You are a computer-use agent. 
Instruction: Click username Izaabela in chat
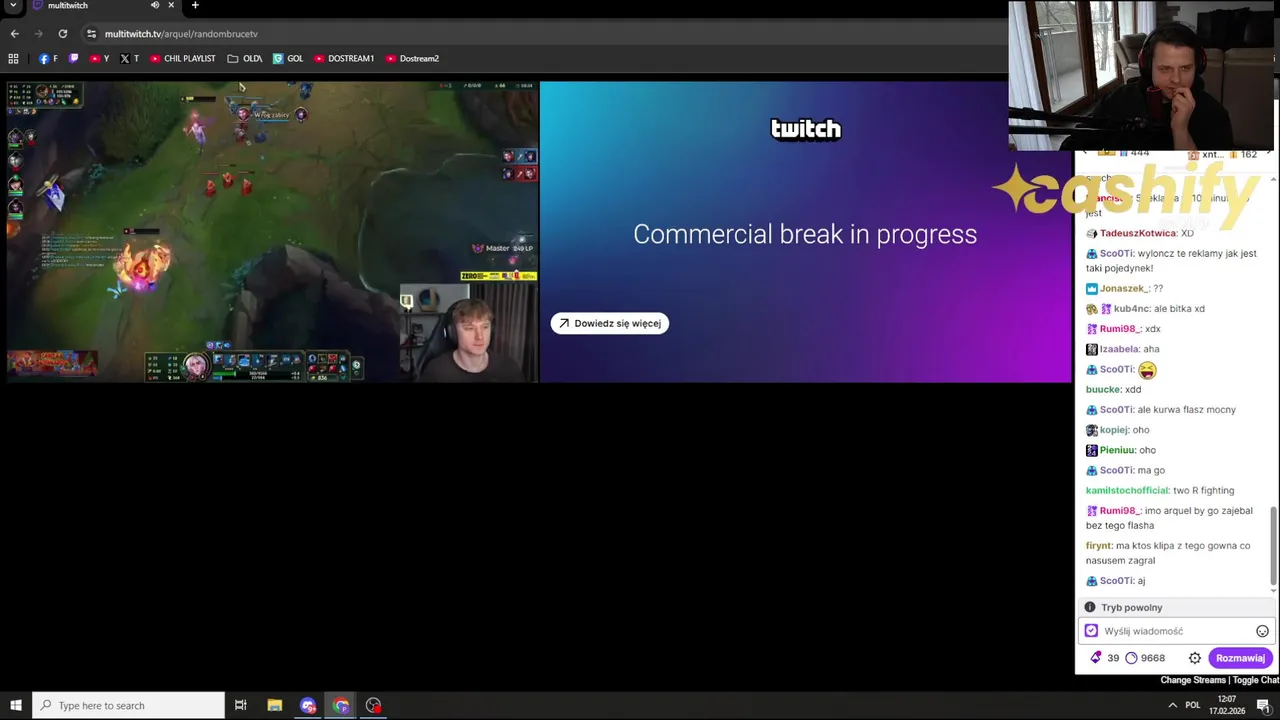click(x=1121, y=349)
